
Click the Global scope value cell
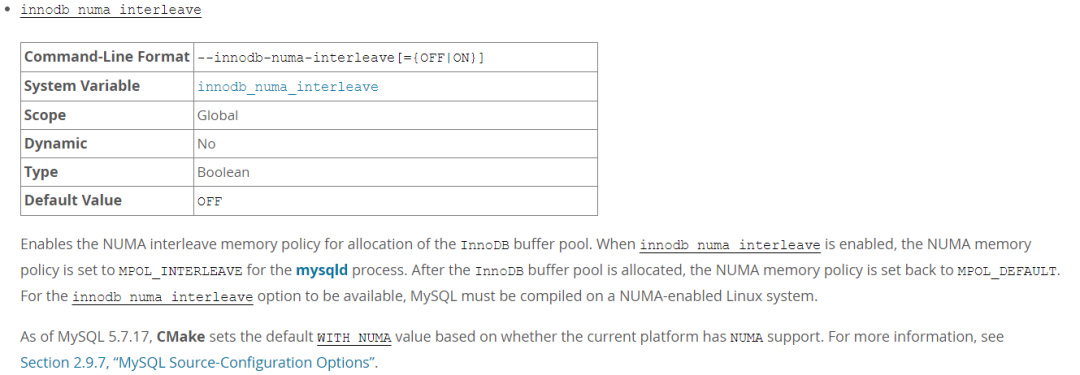395,115
